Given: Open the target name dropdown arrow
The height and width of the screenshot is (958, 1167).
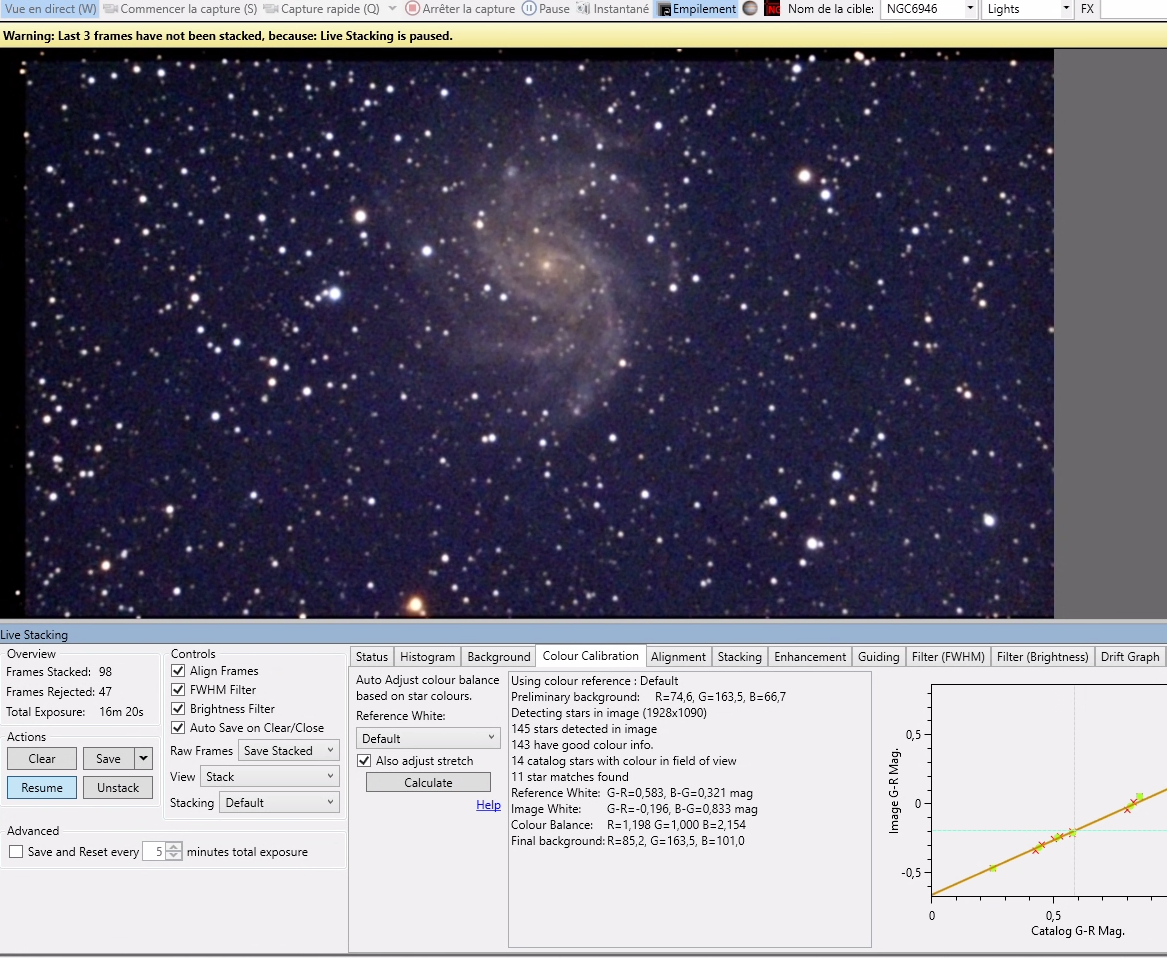Looking at the screenshot, I should pos(970,9).
